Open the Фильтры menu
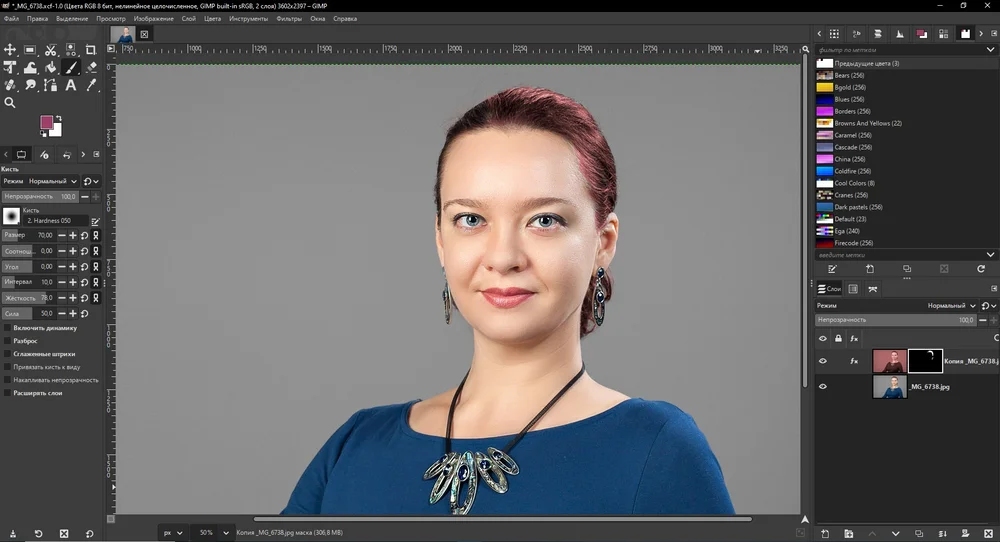The height and width of the screenshot is (542, 1000). pyautogui.click(x=289, y=18)
